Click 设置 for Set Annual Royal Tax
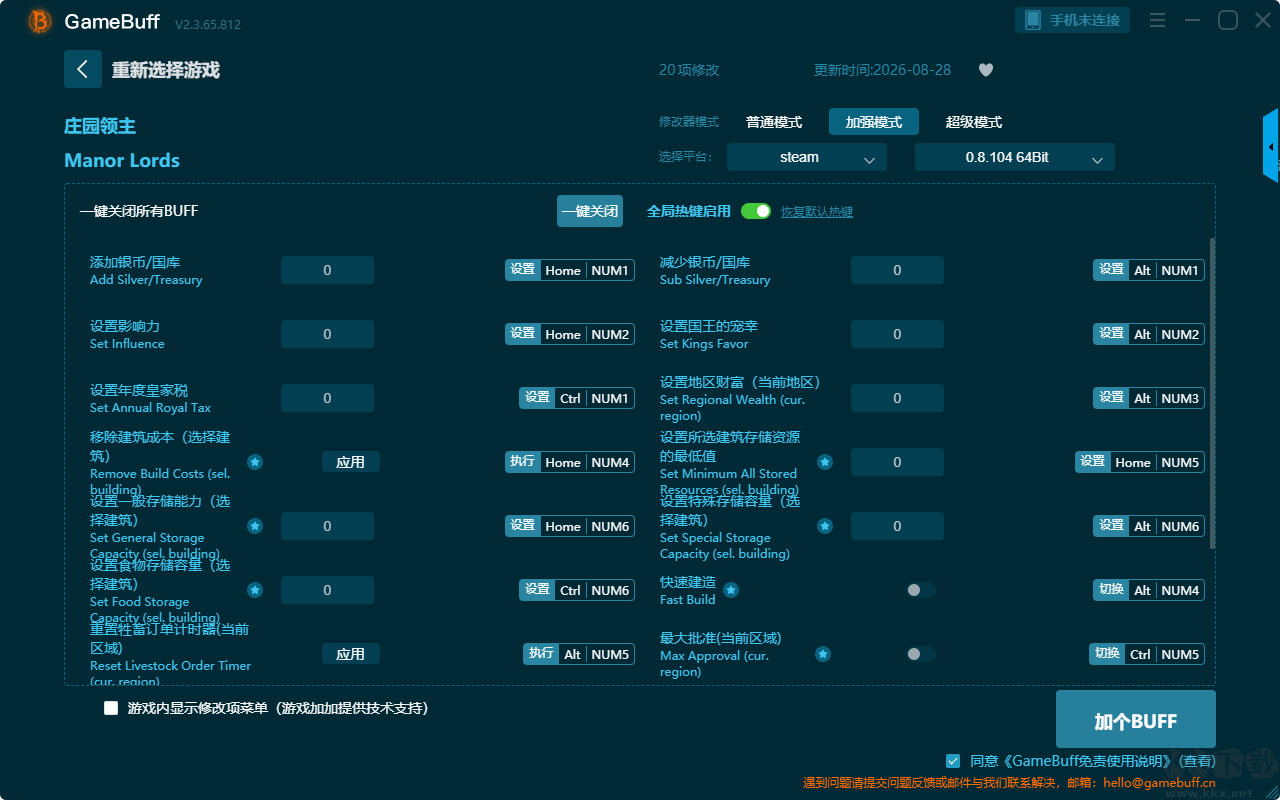1280x800 pixels. coord(537,398)
